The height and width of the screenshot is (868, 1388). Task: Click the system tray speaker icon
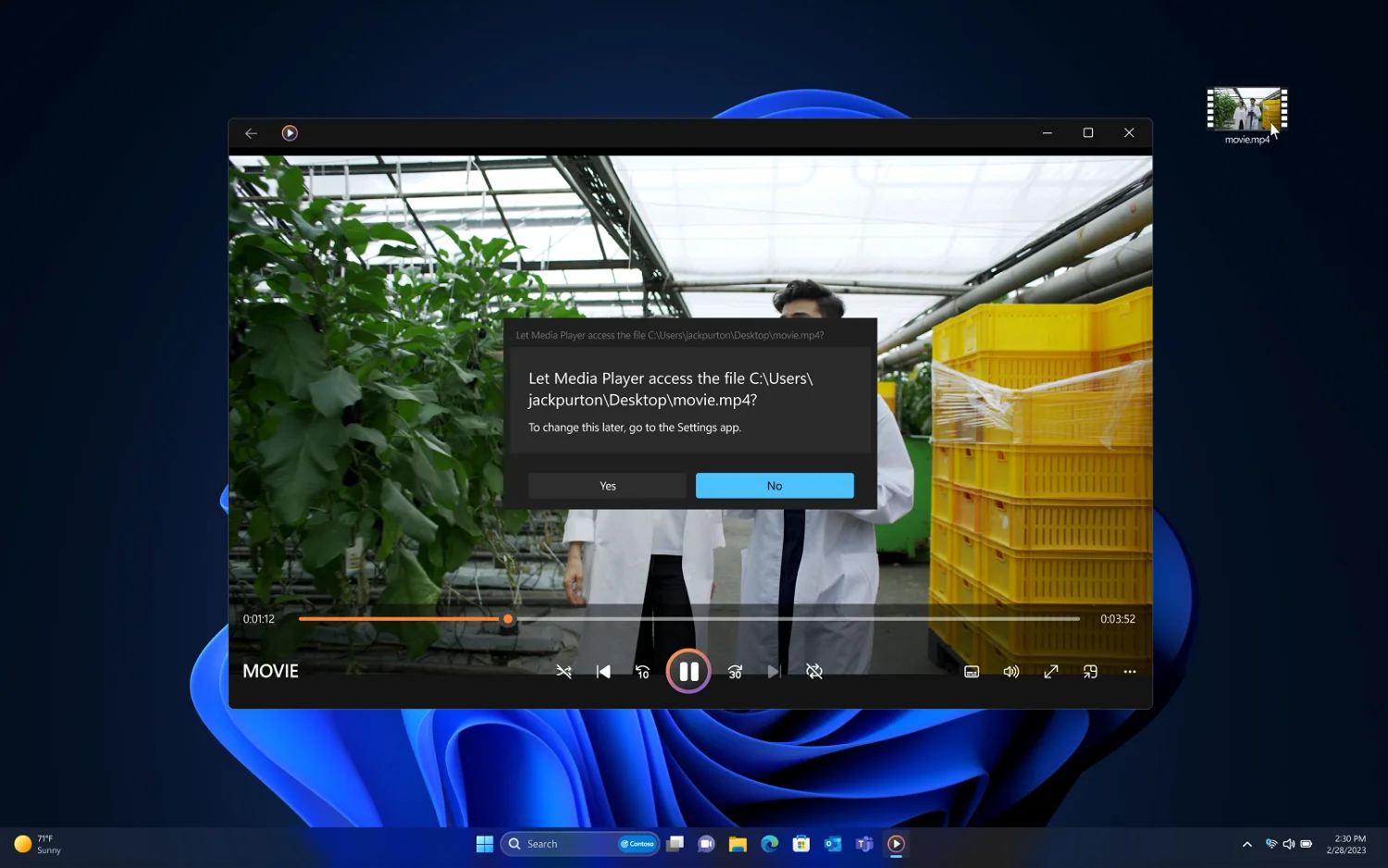pos(1289,844)
